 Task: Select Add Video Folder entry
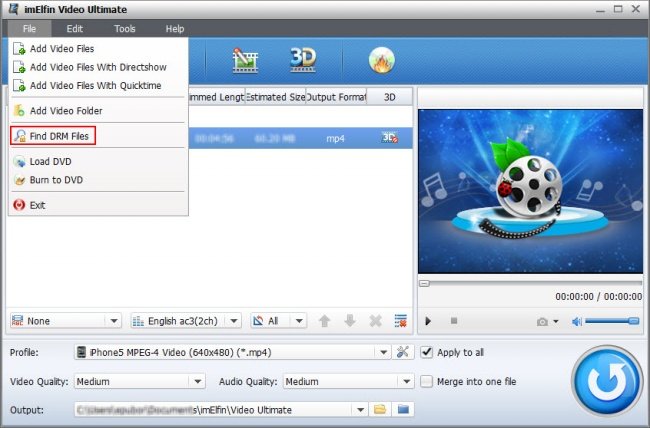98,111
